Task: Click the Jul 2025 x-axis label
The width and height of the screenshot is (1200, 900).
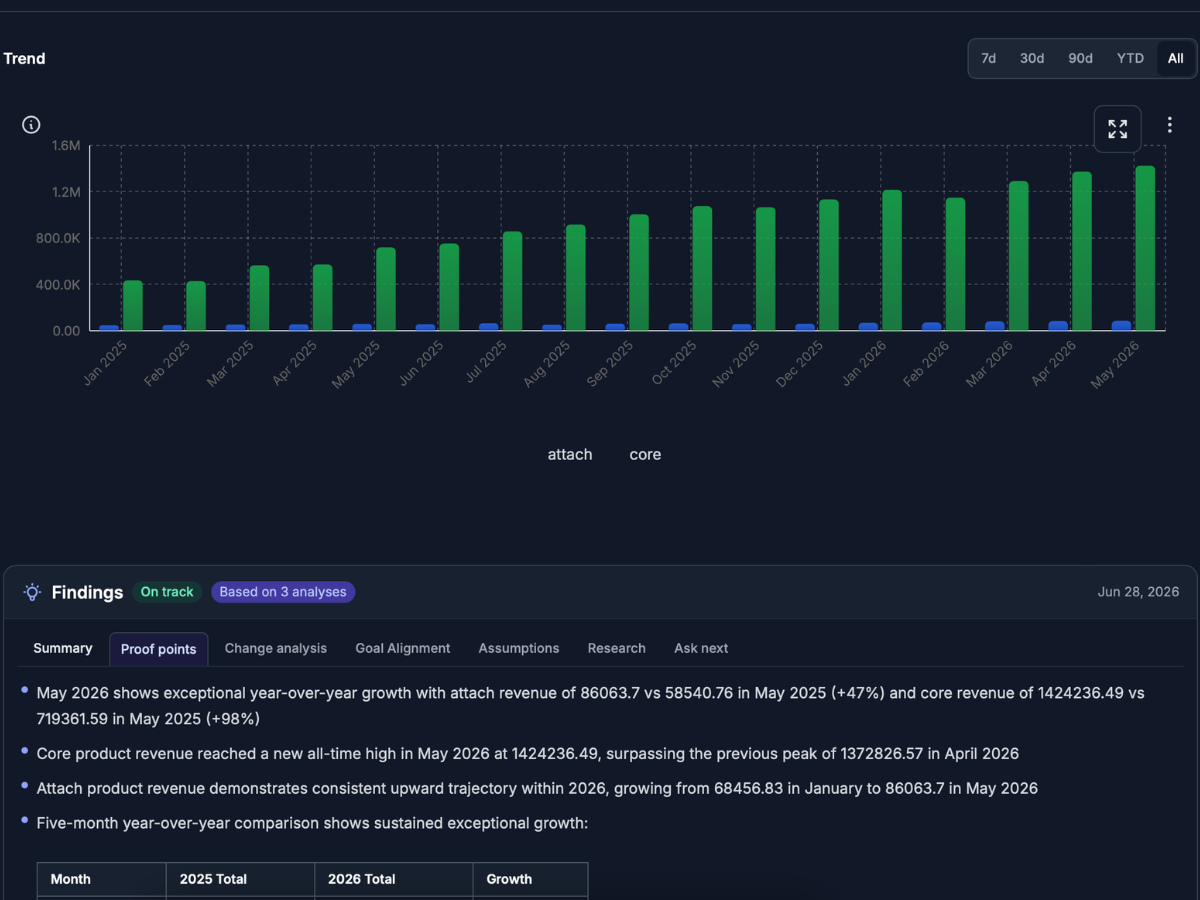Action: [x=487, y=362]
